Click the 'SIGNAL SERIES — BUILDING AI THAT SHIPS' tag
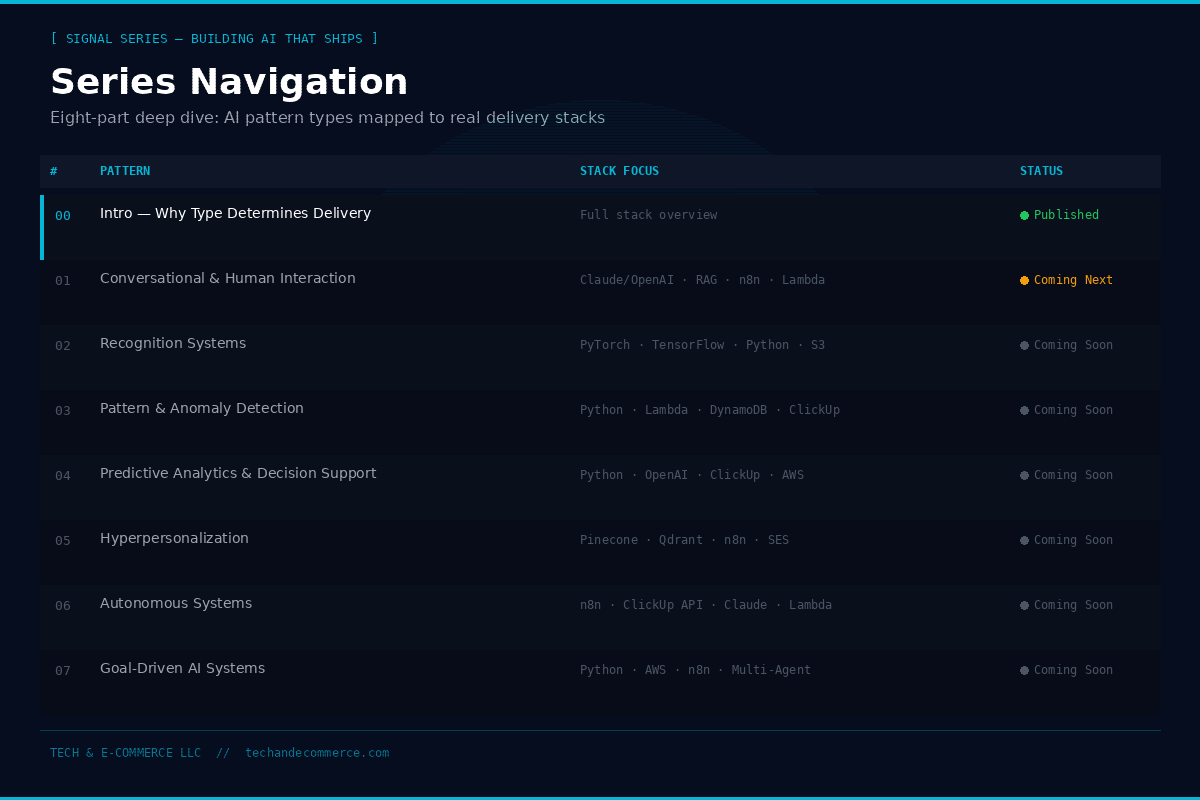The image size is (1200, 800). [x=214, y=39]
